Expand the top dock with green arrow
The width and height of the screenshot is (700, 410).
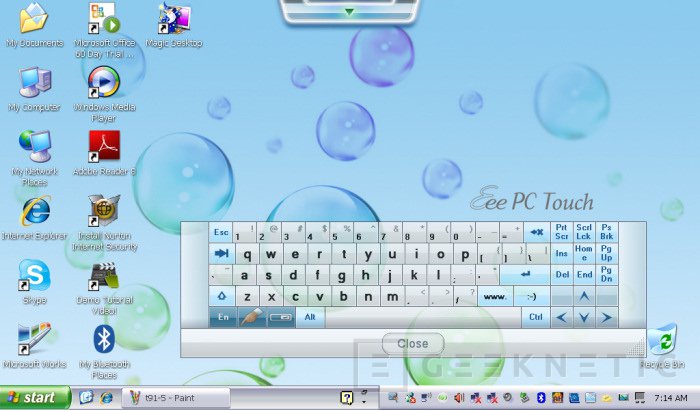[x=350, y=12]
